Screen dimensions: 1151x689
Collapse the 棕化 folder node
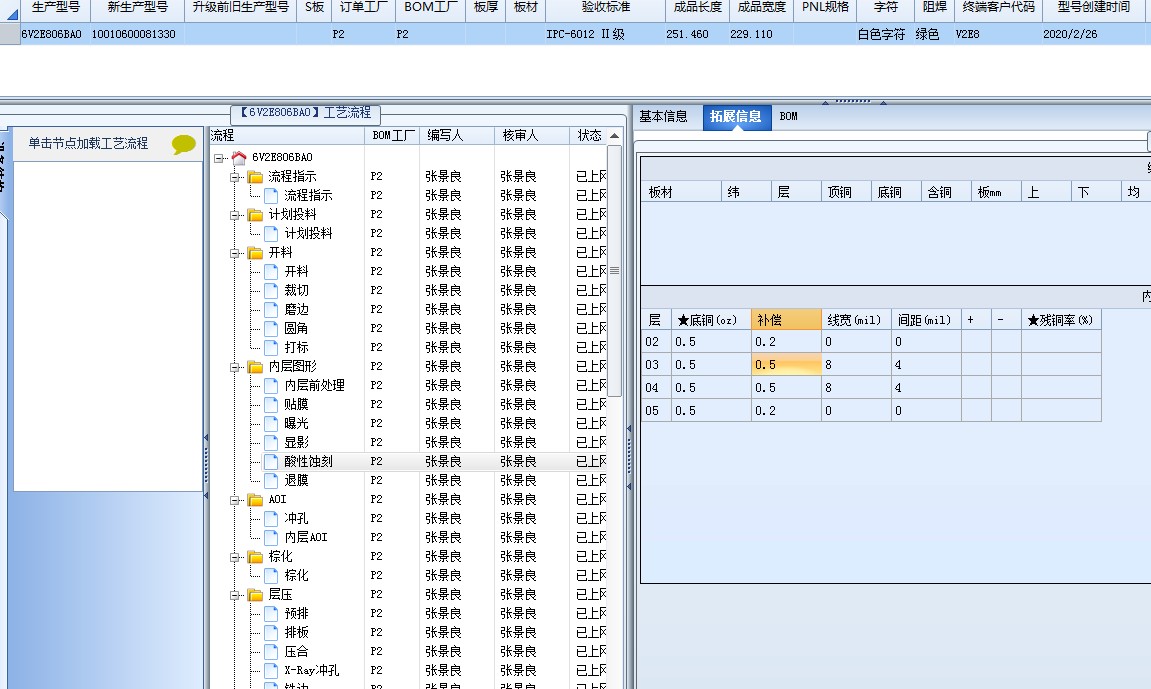click(x=235, y=557)
